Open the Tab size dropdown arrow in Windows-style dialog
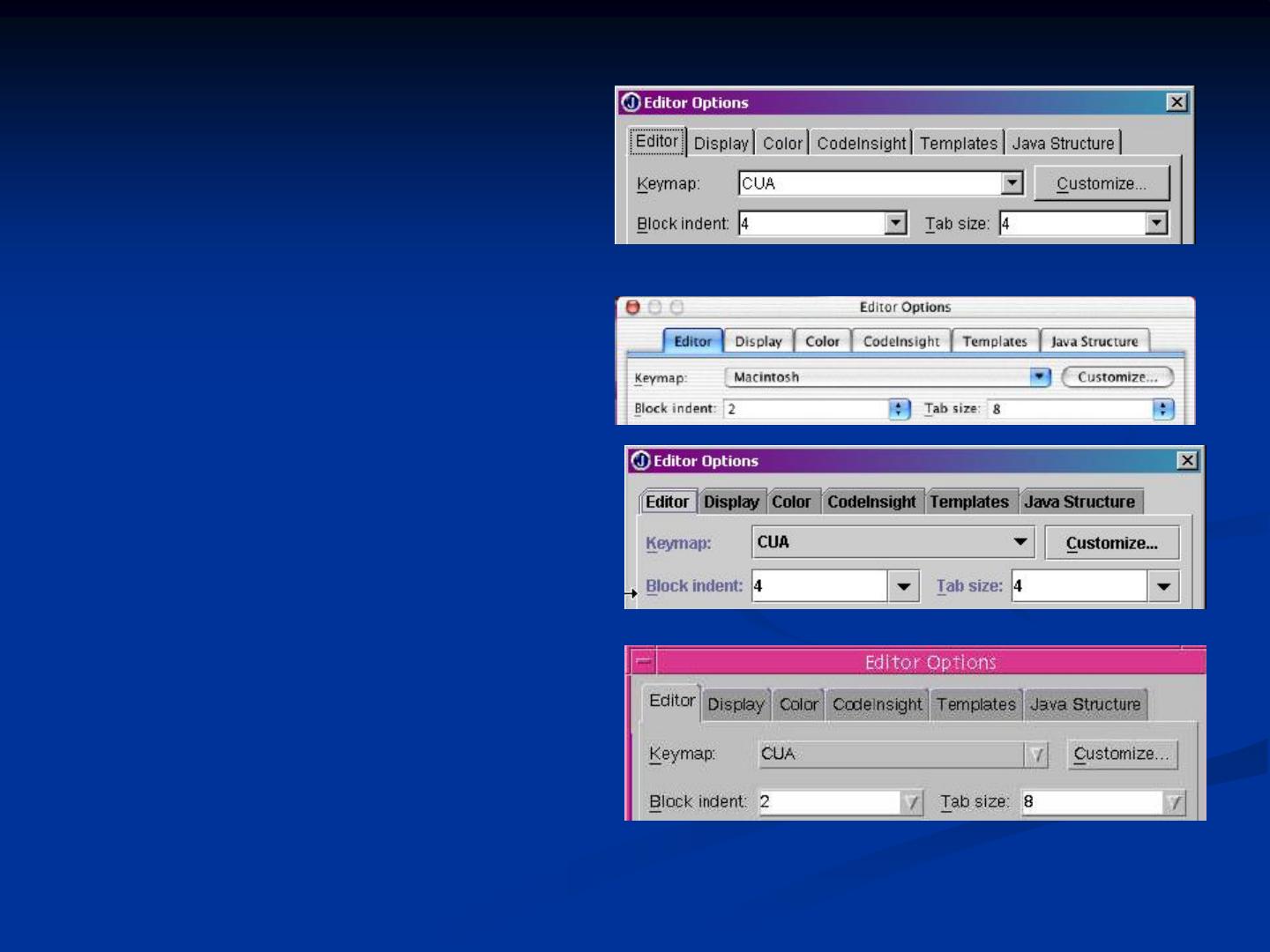The height and width of the screenshot is (952, 1270). tap(1156, 223)
